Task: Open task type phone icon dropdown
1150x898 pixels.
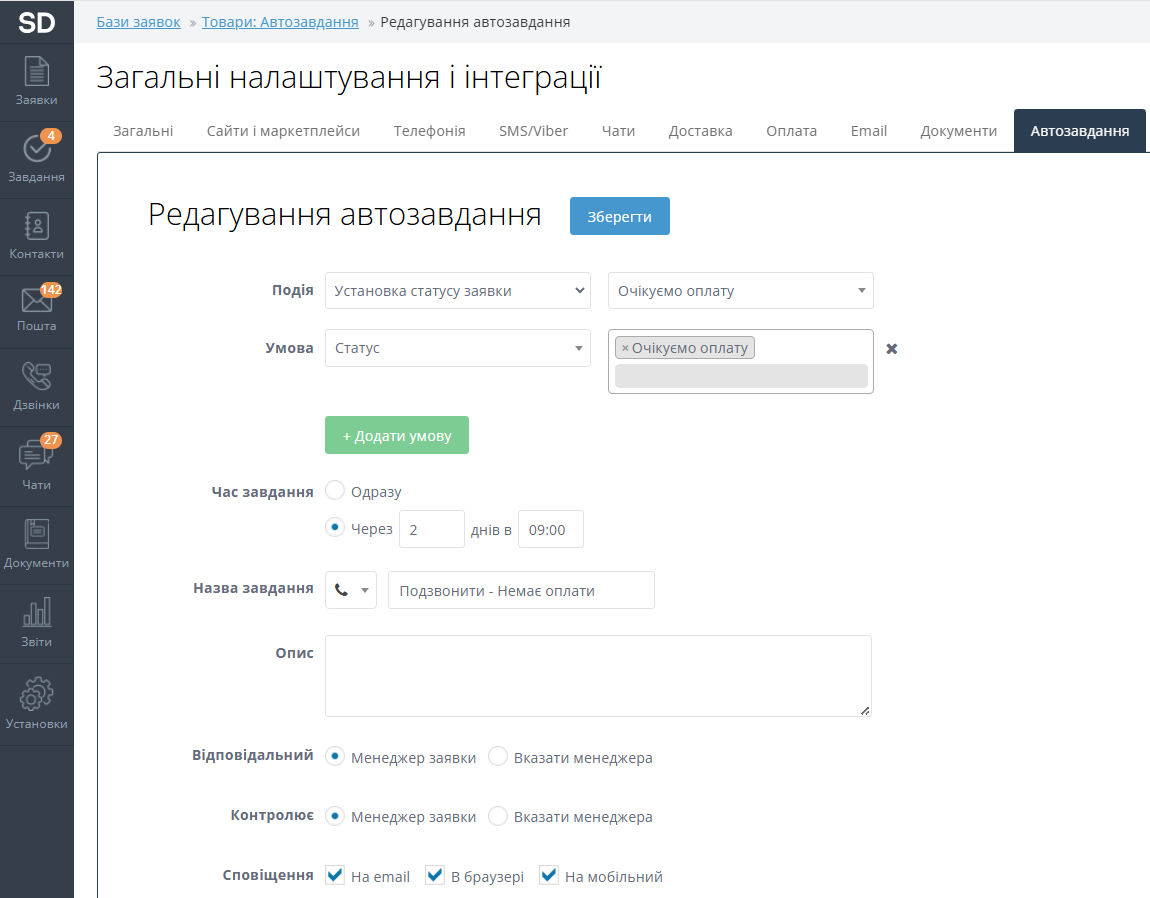Action: pyautogui.click(x=351, y=590)
